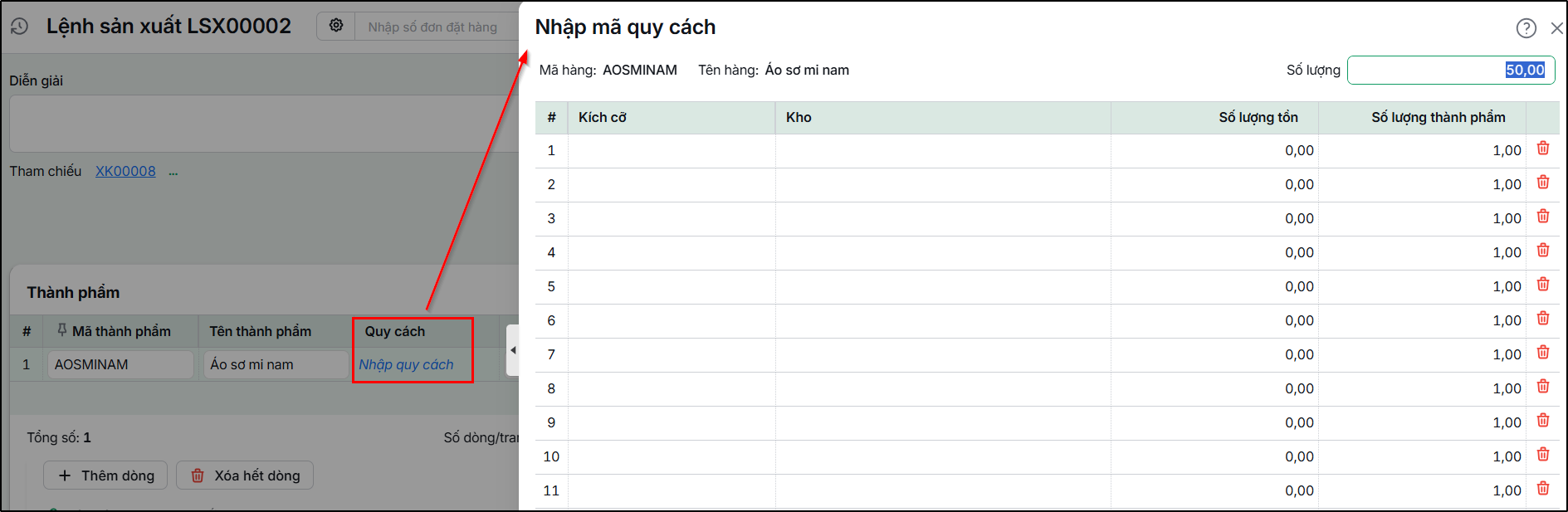Expand the reference ellipsis after XK00008
Viewport: 1568px width, 512px height.
pyautogui.click(x=173, y=172)
